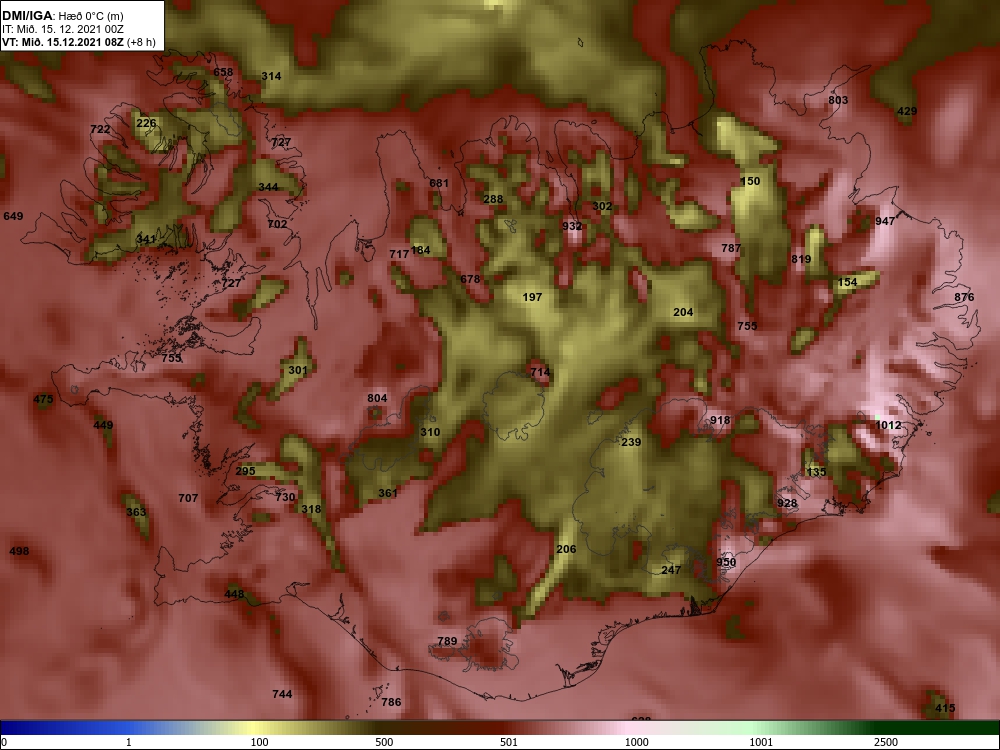
Task: Click the pale yellow band of the color scale
Action: click(x=252, y=728)
